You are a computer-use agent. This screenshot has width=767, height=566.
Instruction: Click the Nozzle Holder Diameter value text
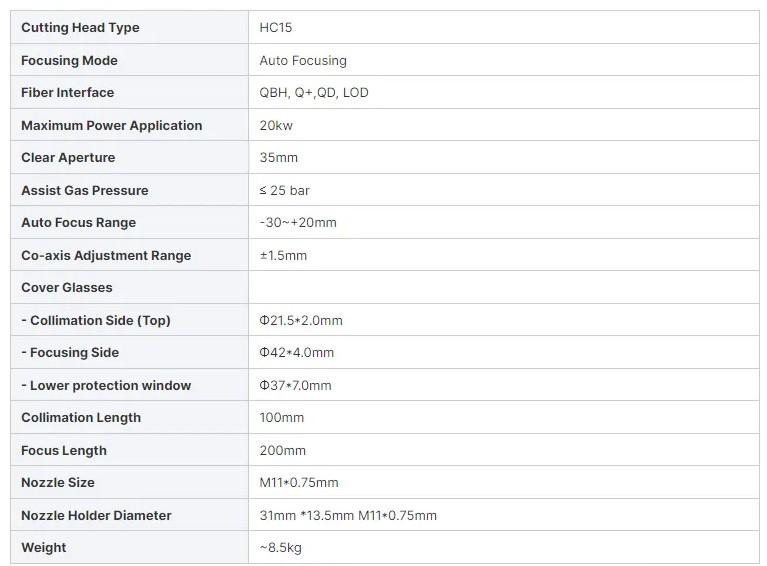[x=348, y=515]
